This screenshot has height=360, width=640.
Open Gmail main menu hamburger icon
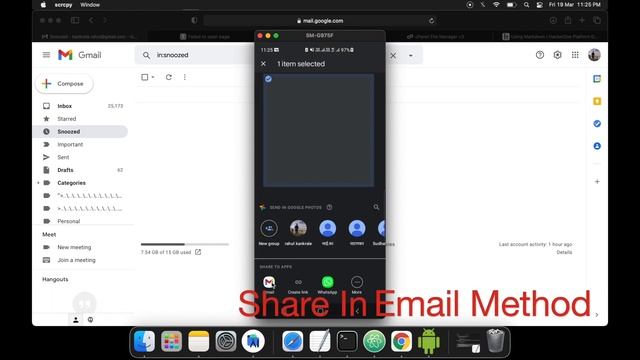pos(47,55)
